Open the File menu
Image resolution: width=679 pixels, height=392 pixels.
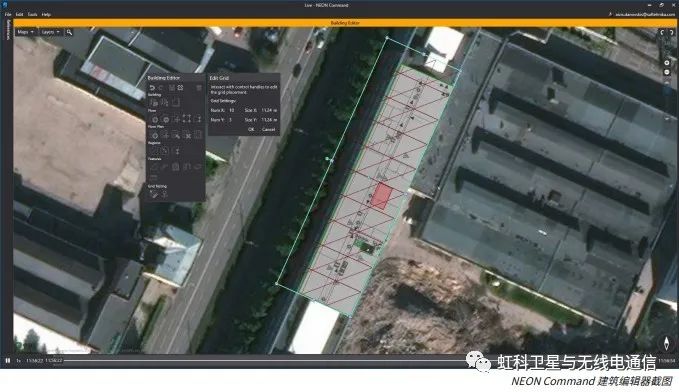(x=8, y=14)
